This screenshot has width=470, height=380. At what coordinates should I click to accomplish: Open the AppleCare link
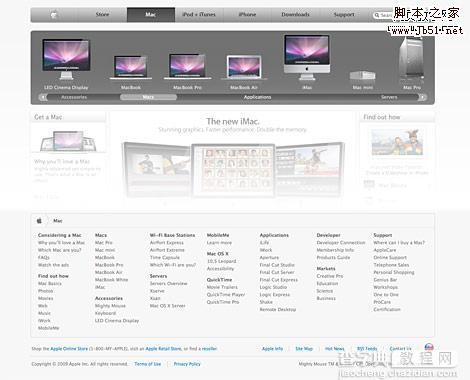click(385, 250)
